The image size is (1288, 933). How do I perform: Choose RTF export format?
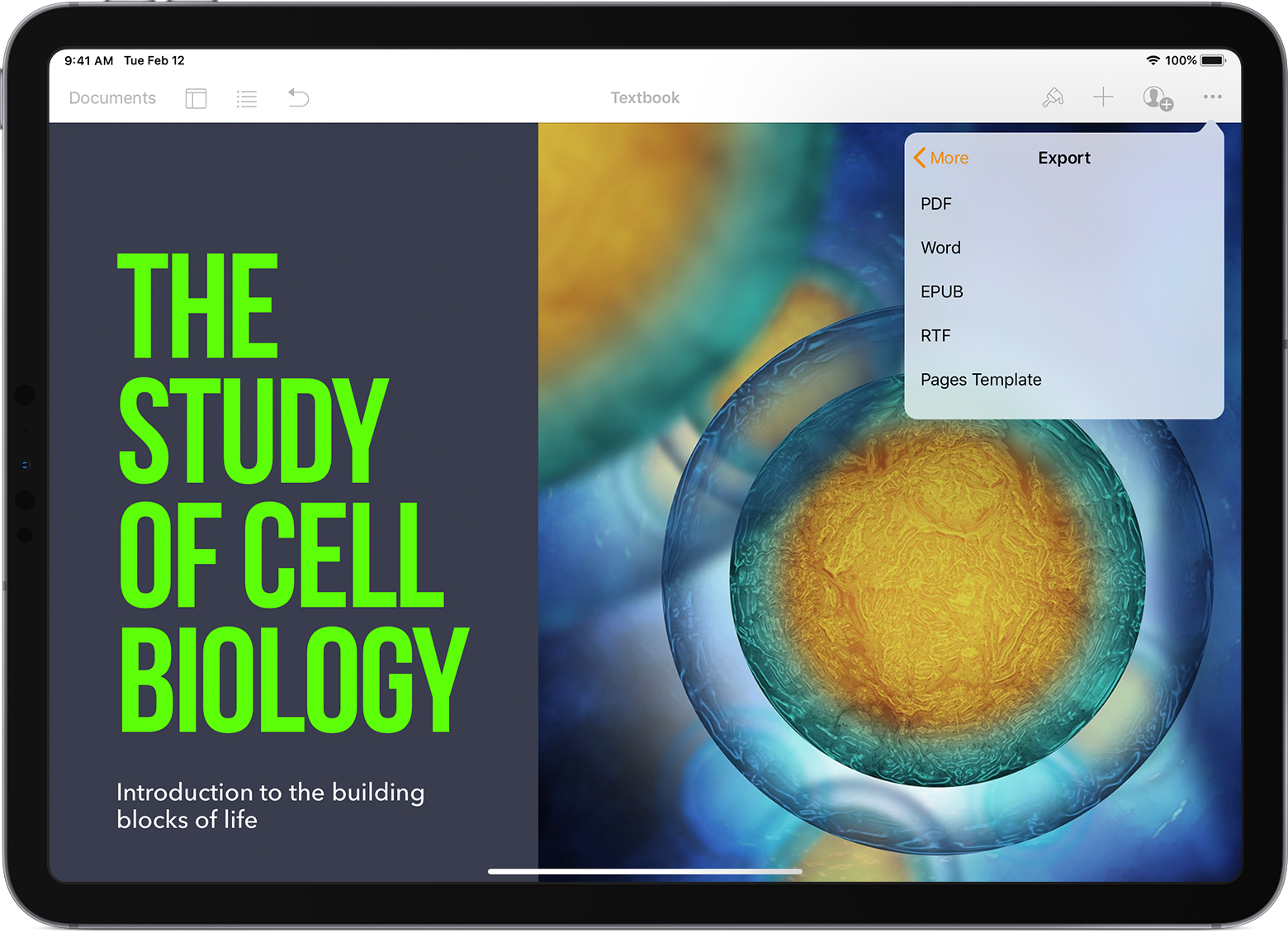pos(1063,335)
